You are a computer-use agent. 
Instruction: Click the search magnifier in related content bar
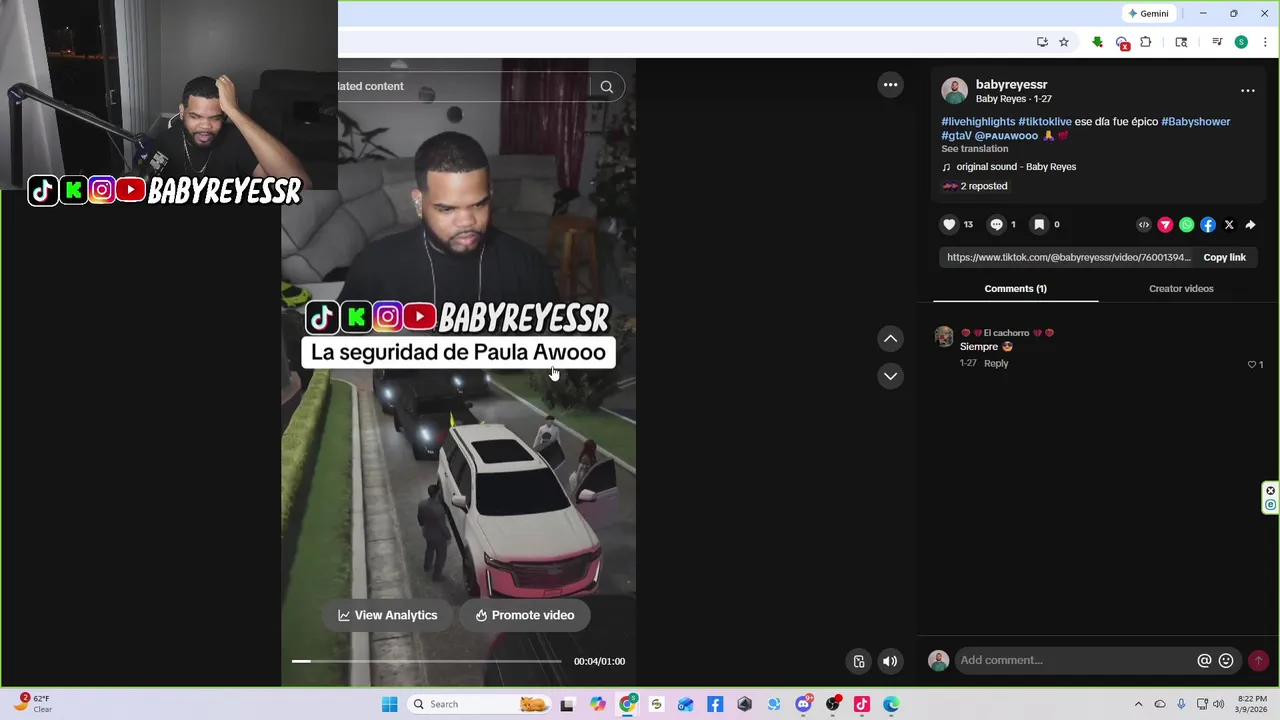[606, 87]
